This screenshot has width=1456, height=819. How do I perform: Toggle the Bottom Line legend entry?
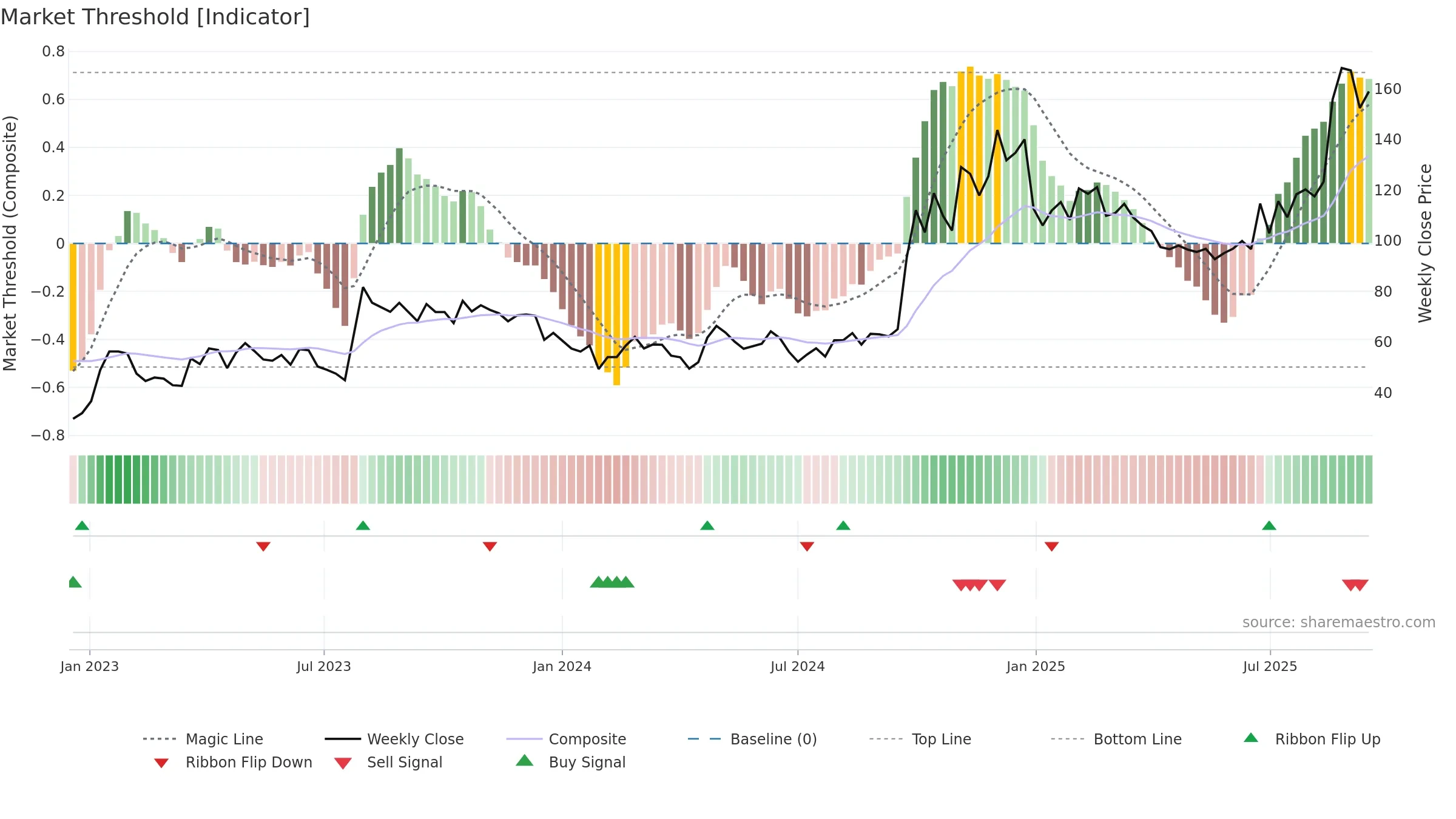(1116, 739)
